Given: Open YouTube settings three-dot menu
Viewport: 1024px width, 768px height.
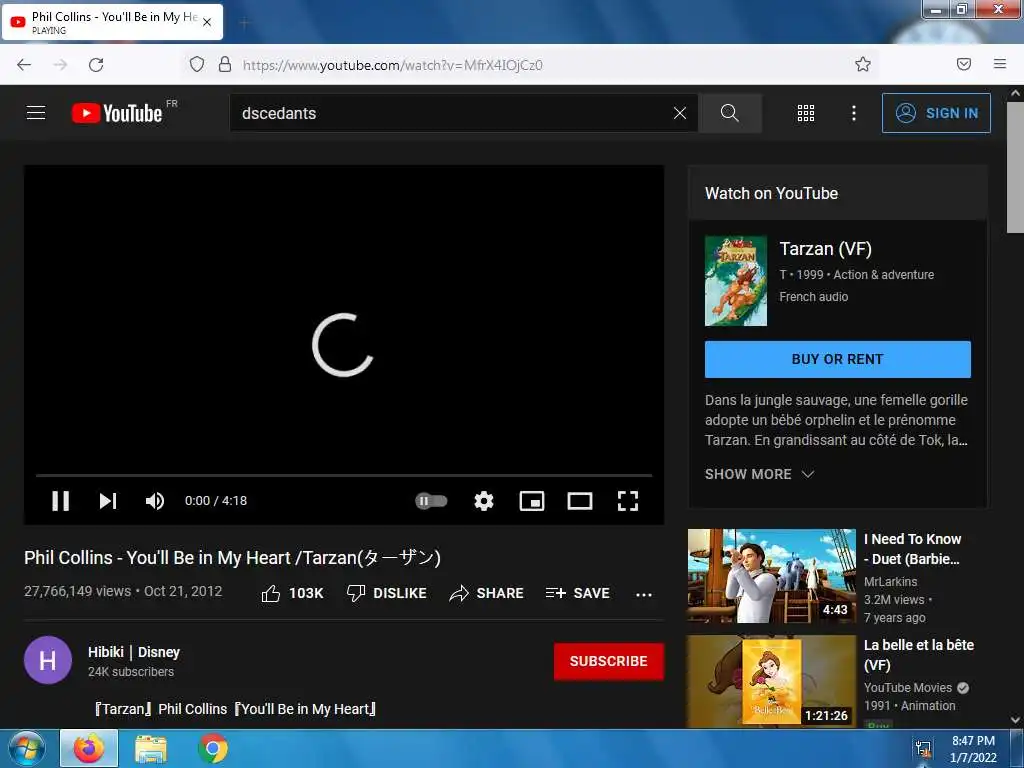Looking at the screenshot, I should [x=854, y=113].
